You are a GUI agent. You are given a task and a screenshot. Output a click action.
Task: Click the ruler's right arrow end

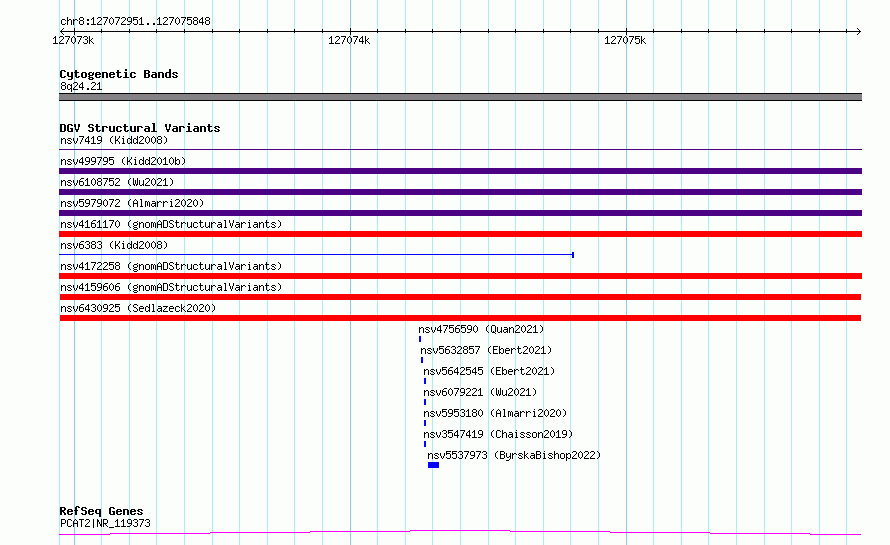click(859, 31)
